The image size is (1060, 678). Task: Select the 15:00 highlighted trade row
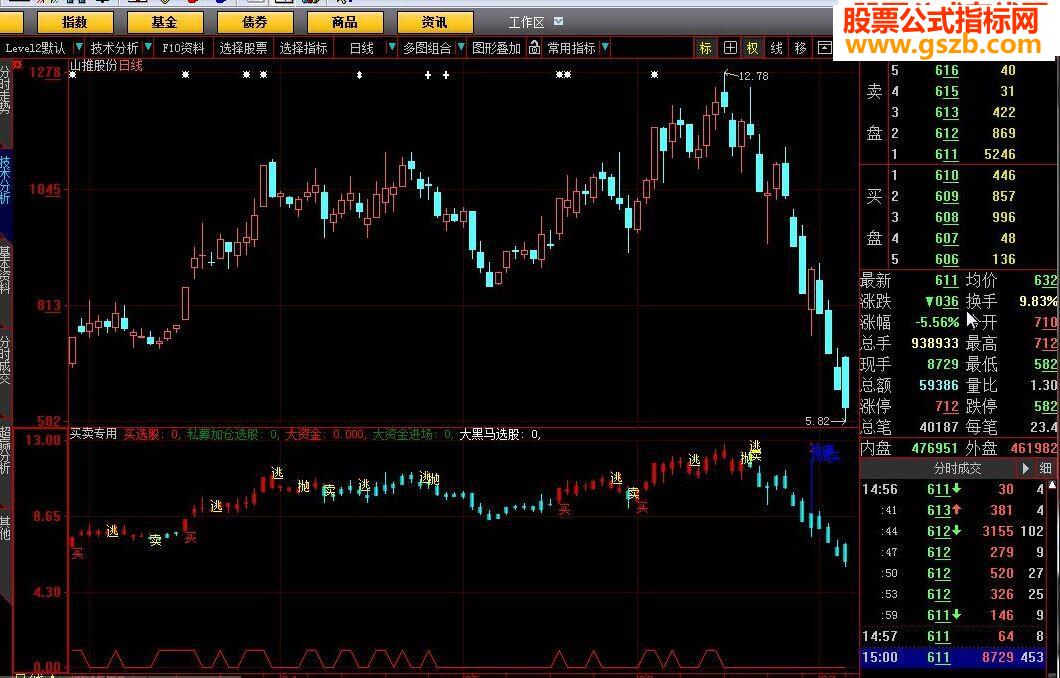click(x=953, y=658)
